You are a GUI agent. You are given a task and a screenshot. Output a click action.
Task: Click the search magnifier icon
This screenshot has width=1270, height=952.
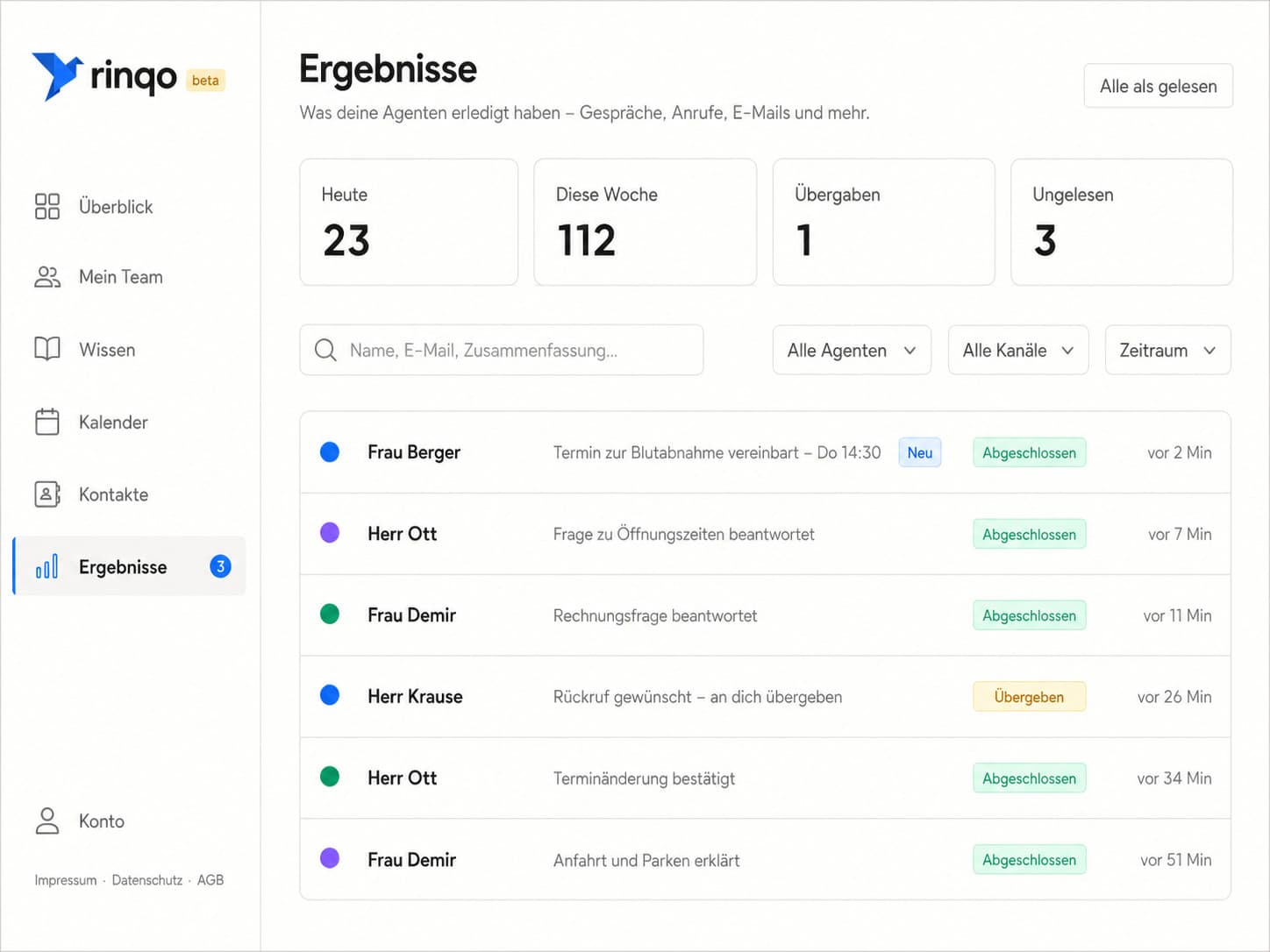tap(325, 350)
